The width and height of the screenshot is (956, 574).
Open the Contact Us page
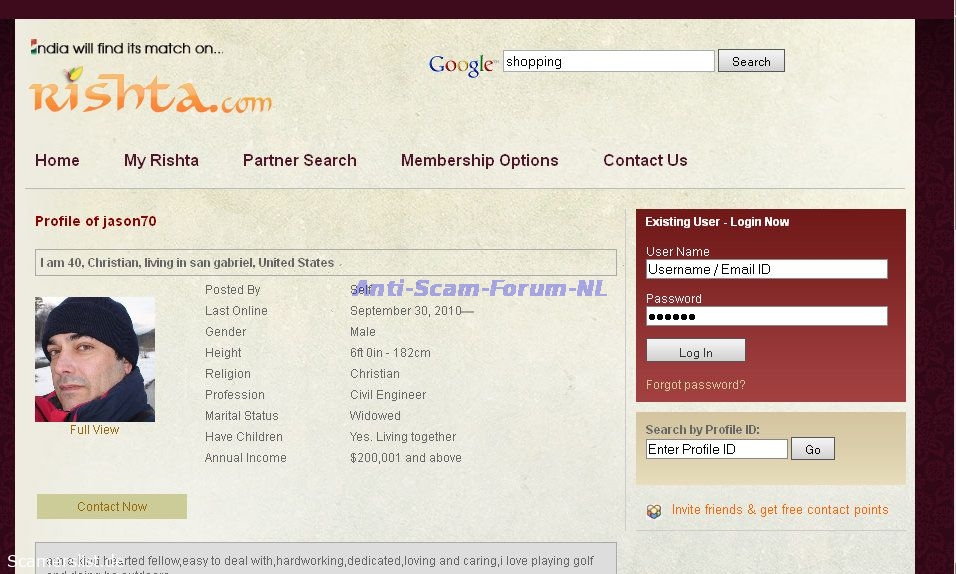(x=645, y=160)
